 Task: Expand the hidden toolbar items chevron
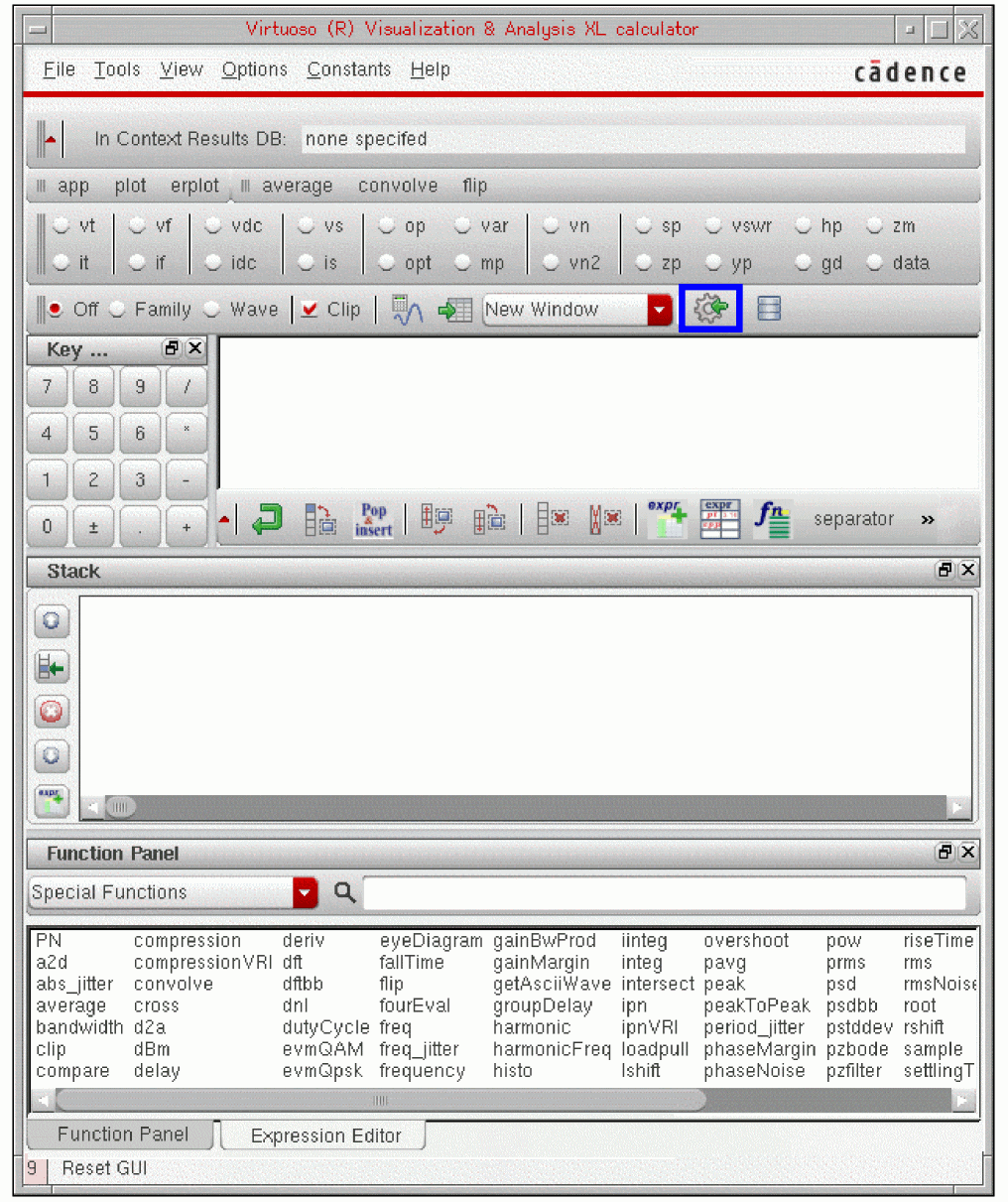pos(928,519)
